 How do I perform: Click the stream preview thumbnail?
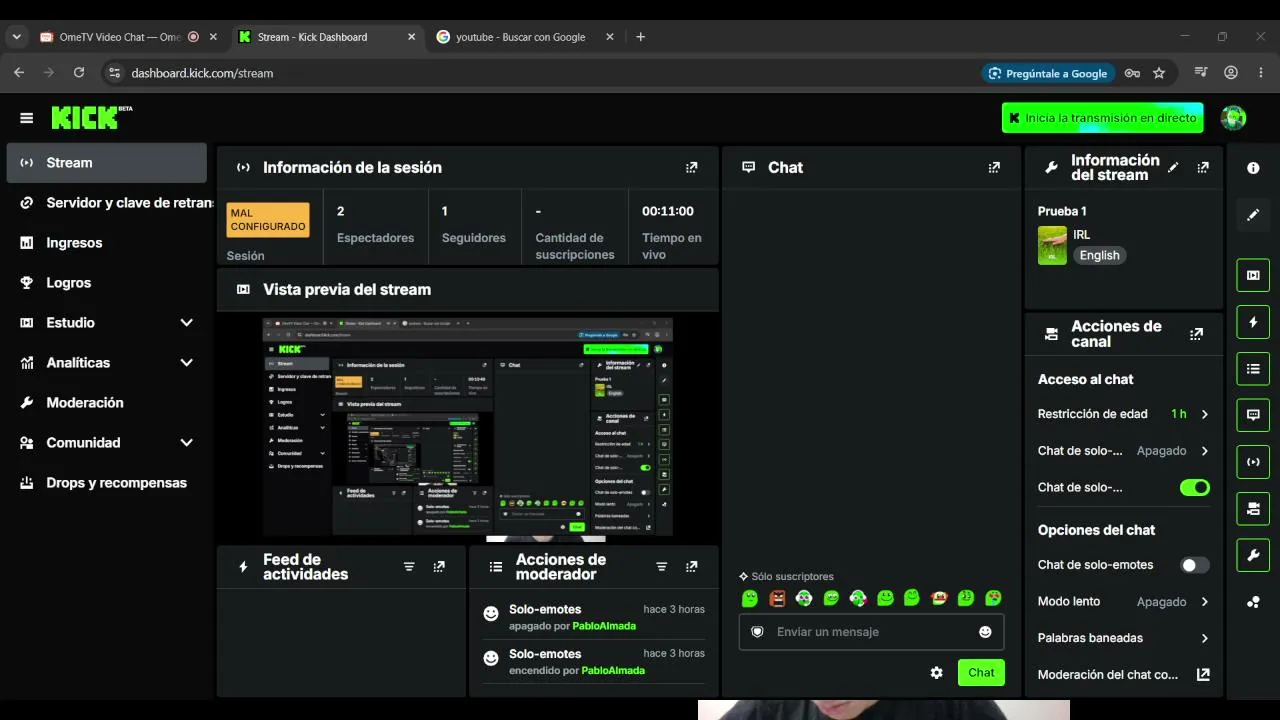[x=467, y=428]
